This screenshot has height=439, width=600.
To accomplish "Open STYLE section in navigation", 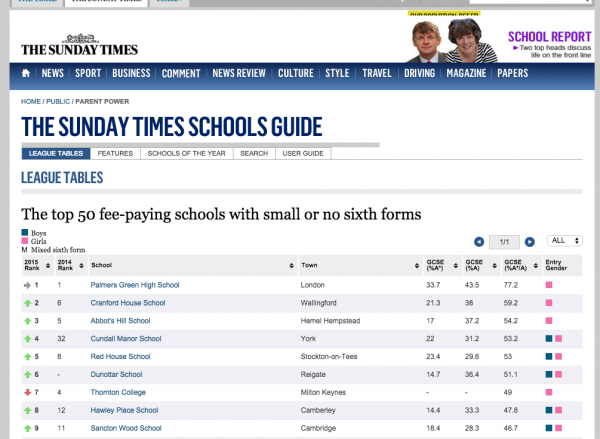I will point(337,73).
